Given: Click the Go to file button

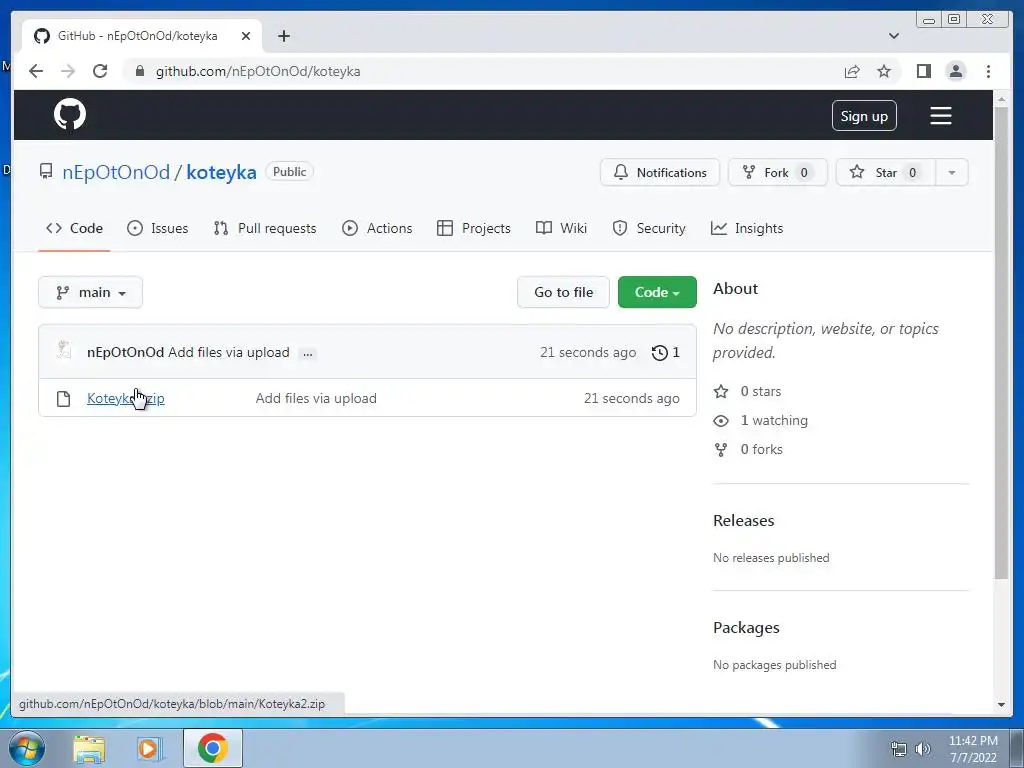Looking at the screenshot, I should point(563,292).
